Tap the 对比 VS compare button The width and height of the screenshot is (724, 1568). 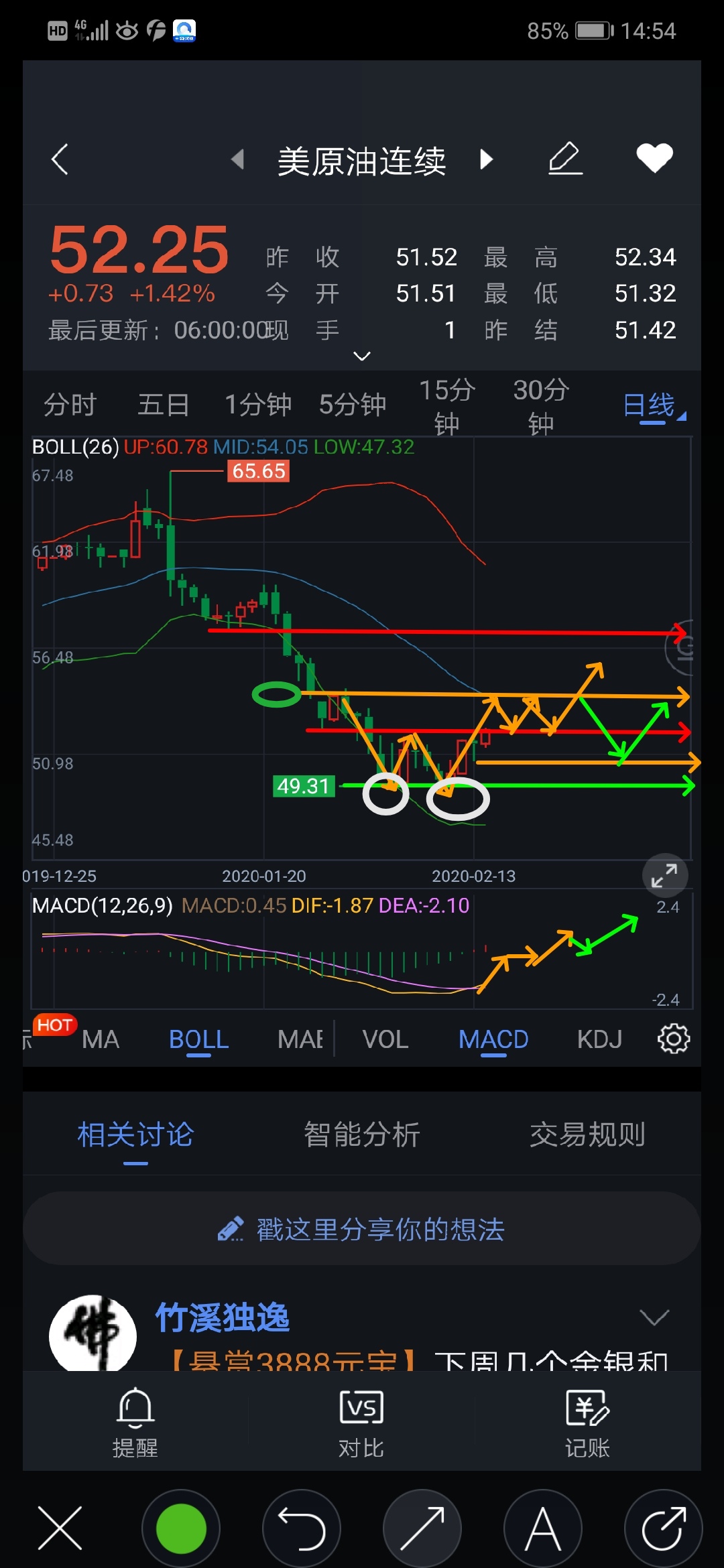(x=362, y=1423)
